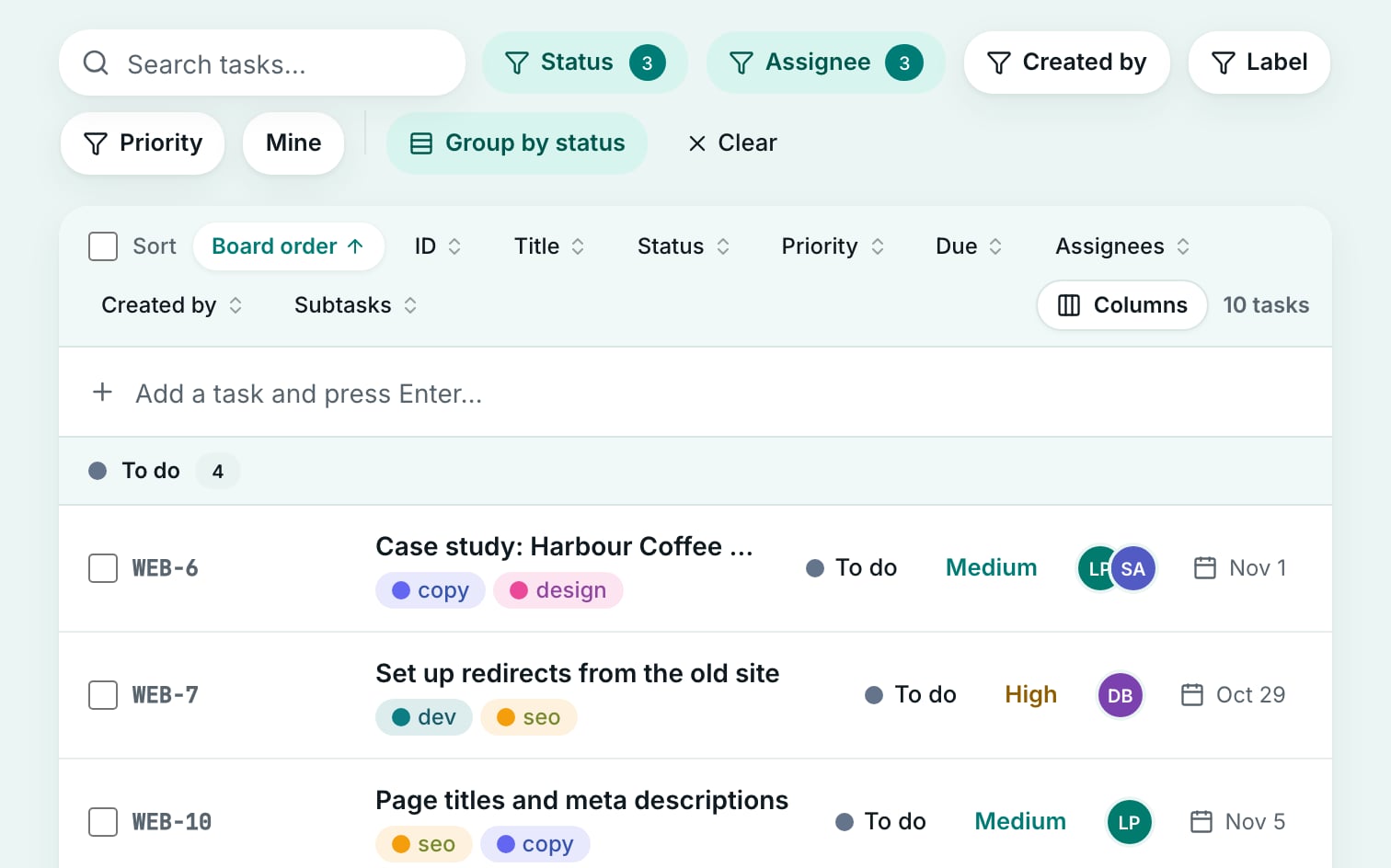The image size is (1391, 868).
Task: Open the Created by filter dropdown
Action: [1067, 63]
